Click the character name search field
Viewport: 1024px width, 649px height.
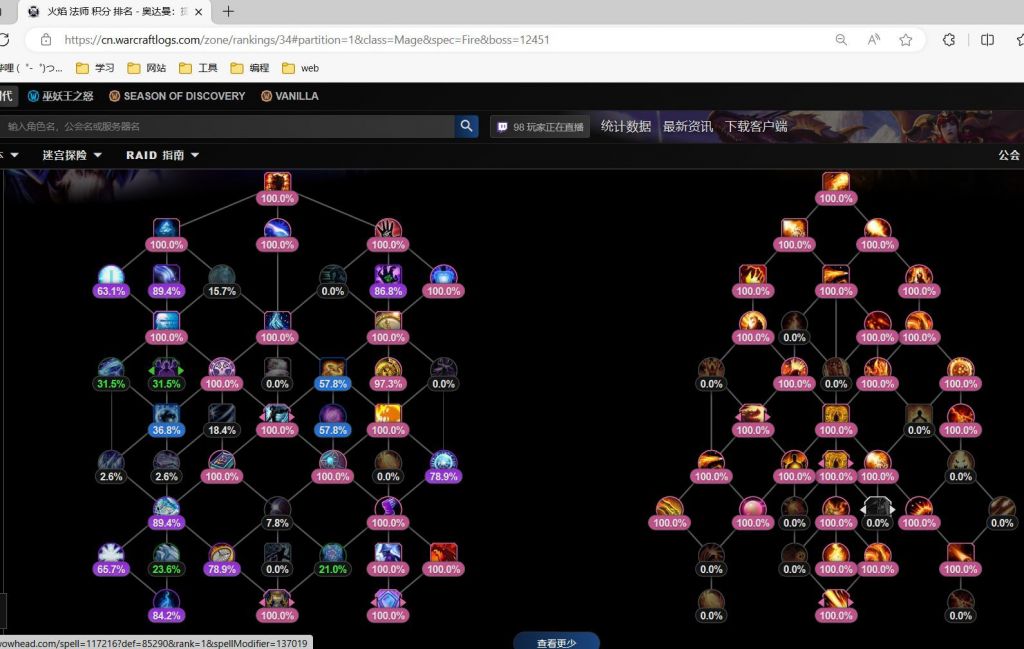pos(228,126)
